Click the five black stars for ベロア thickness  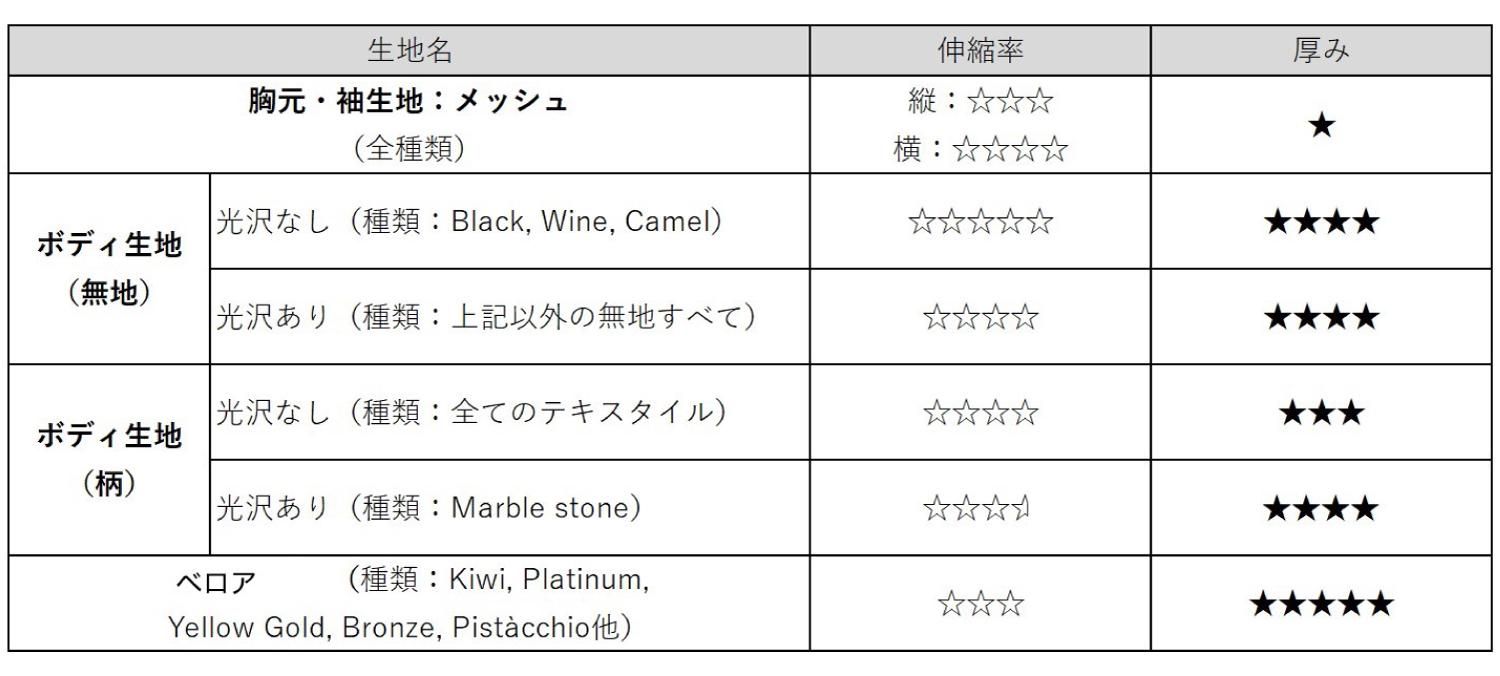1323,604
